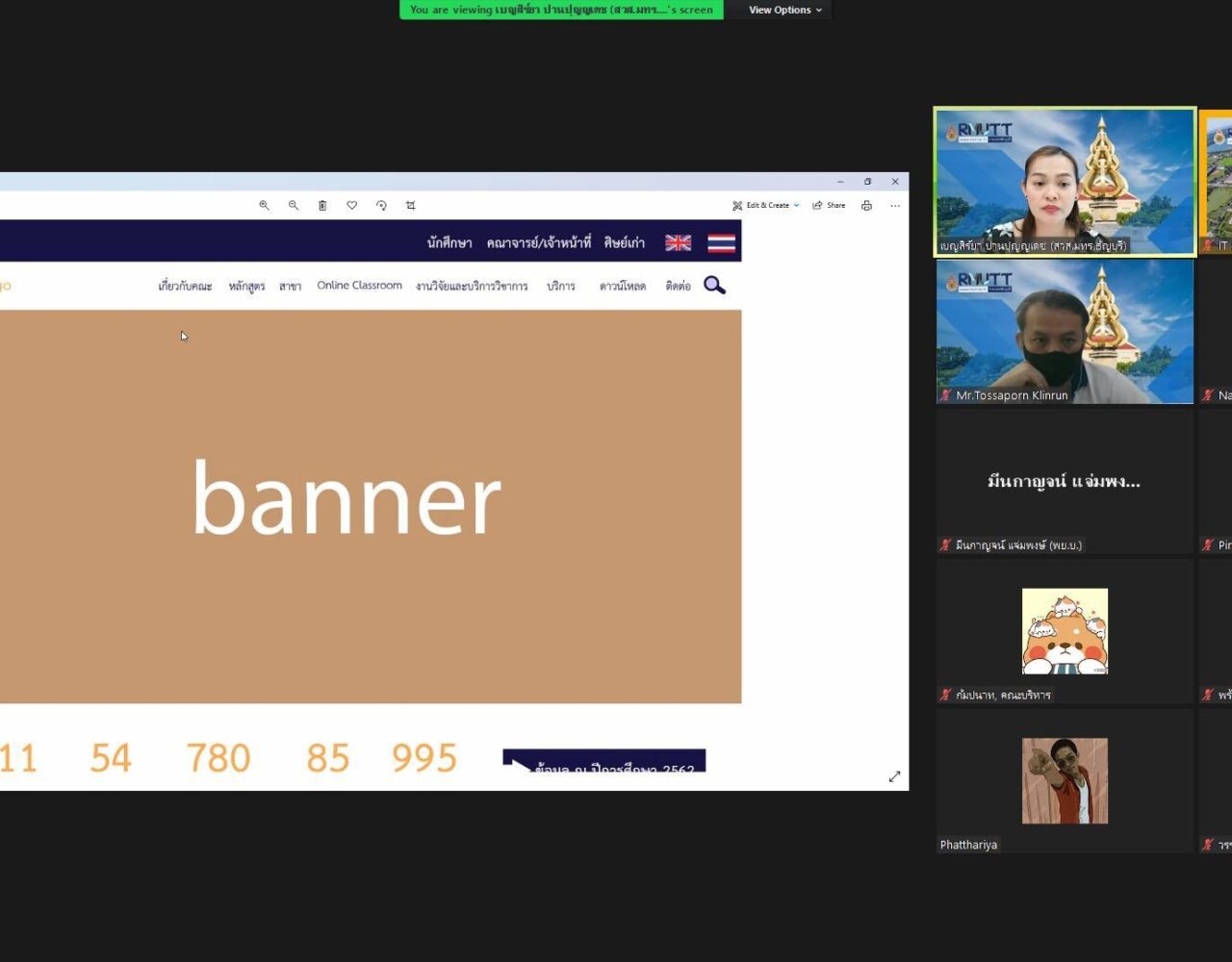Select Mr.Tossaporn Klinrun's video tile
The height and width of the screenshot is (962, 1232).
(x=1065, y=332)
